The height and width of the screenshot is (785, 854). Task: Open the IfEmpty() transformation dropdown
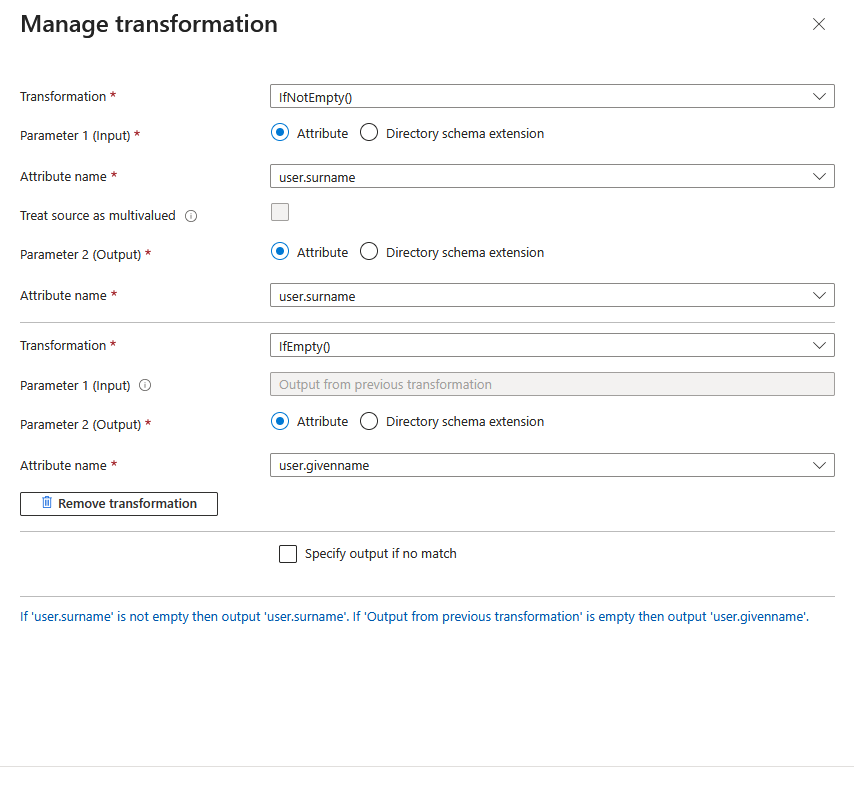tap(552, 345)
